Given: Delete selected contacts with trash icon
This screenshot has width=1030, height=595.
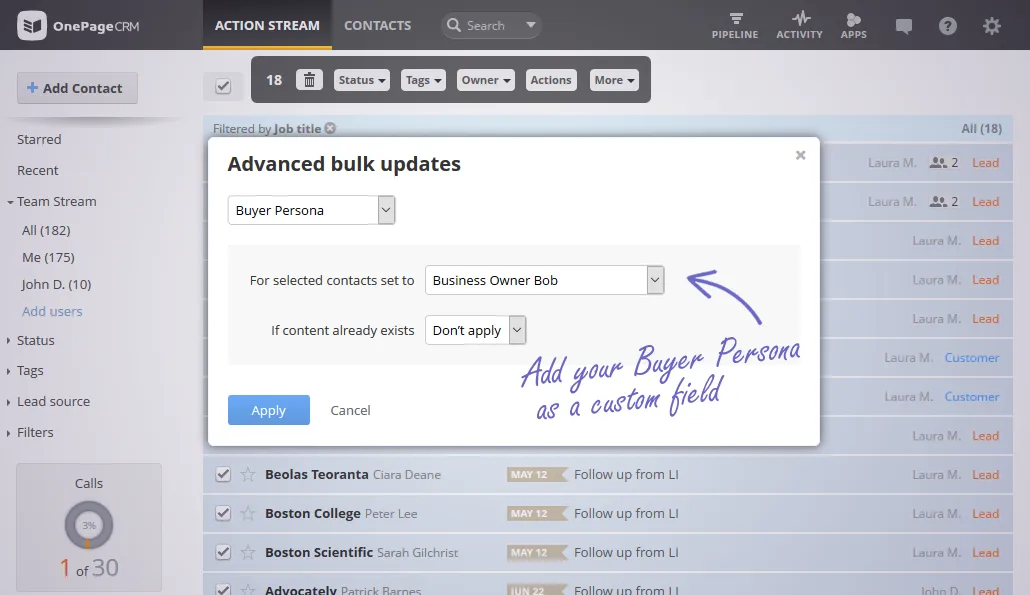Looking at the screenshot, I should click(309, 80).
